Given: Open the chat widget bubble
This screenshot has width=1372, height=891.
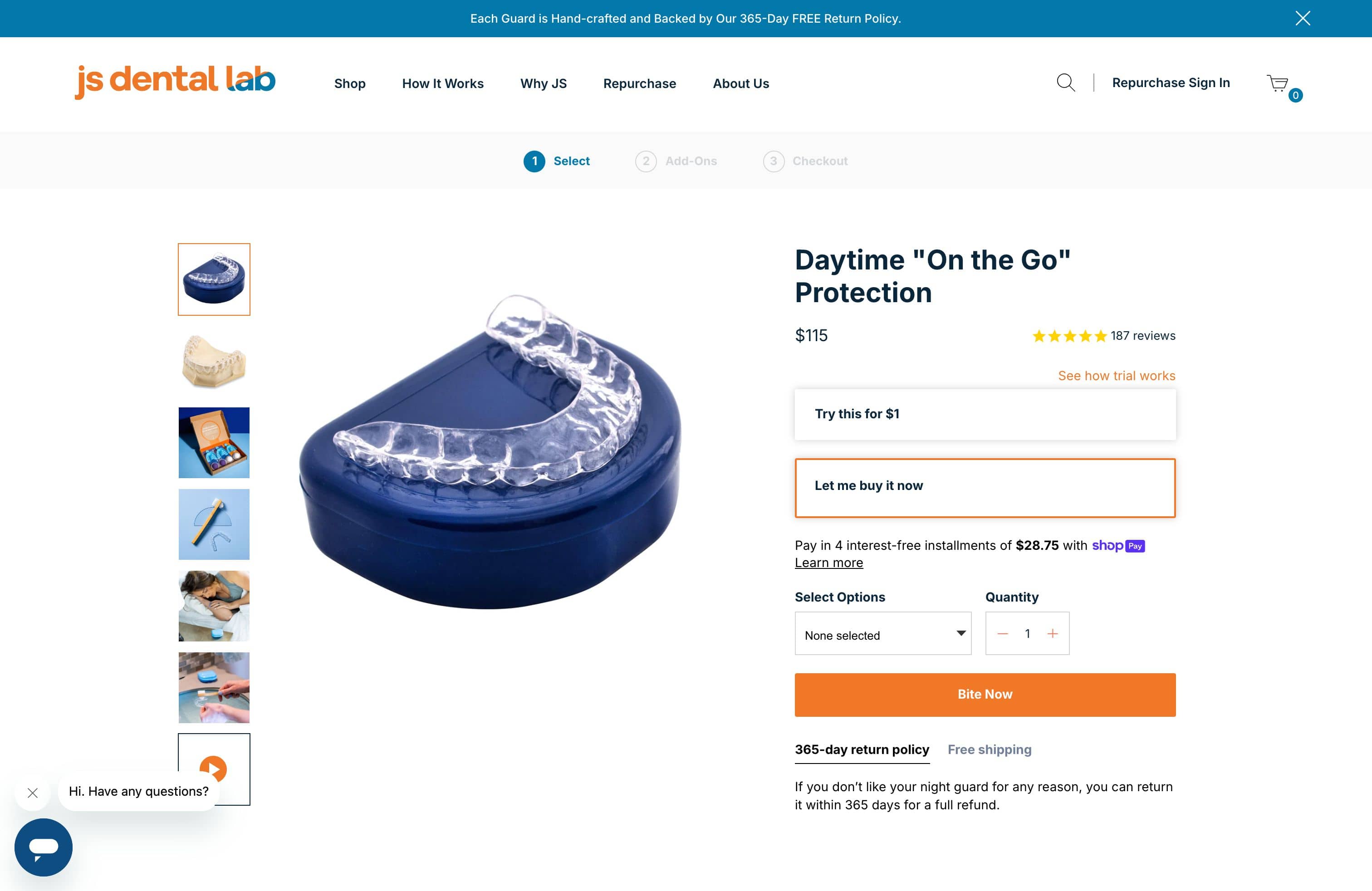Looking at the screenshot, I should click(x=43, y=847).
